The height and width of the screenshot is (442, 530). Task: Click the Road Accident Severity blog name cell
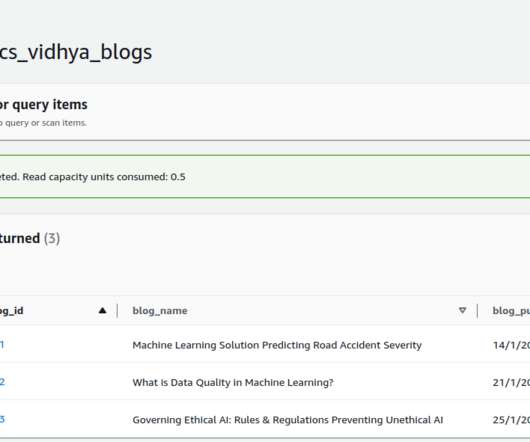[x=277, y=345]
